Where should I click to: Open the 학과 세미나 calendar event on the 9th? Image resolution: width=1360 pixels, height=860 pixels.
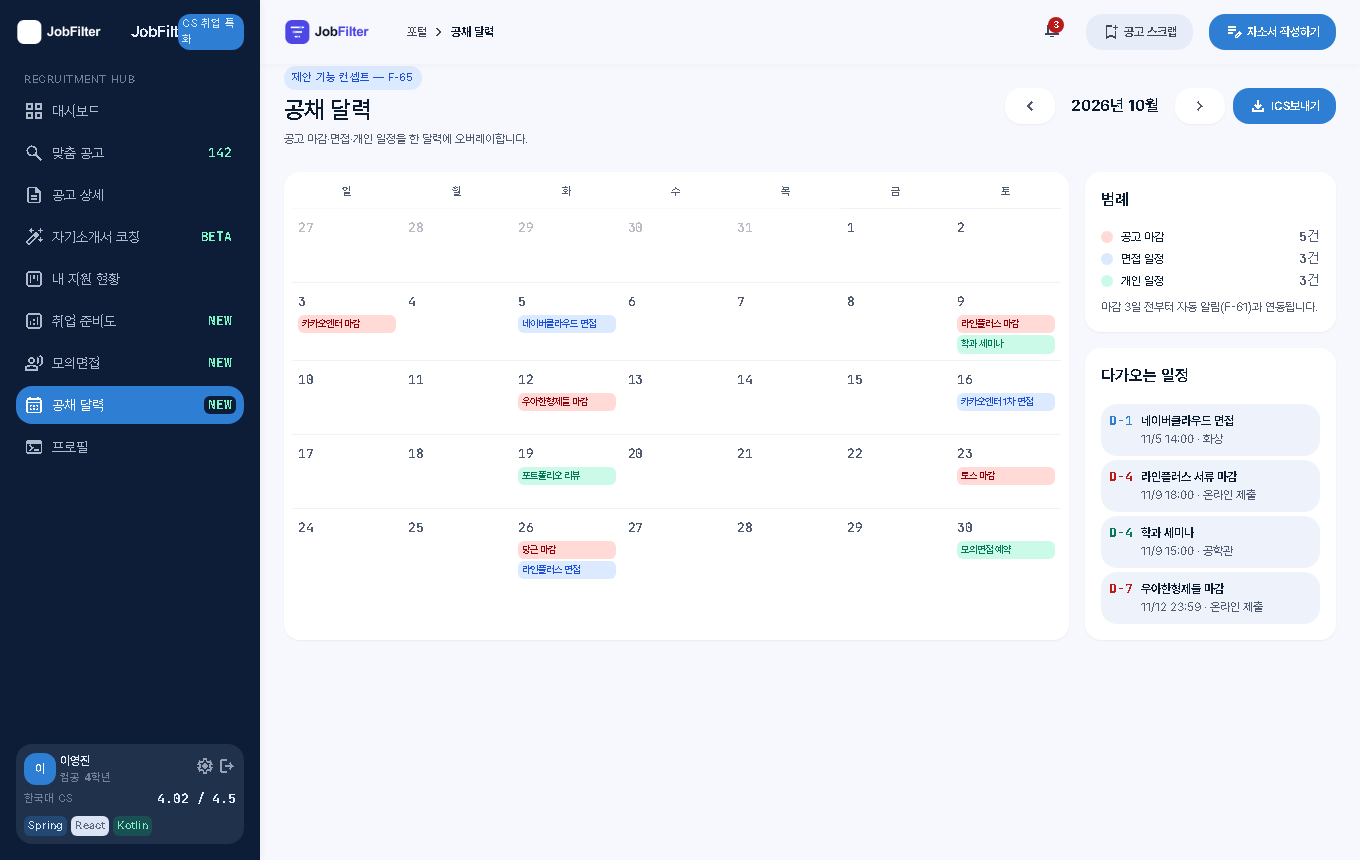pyautogui.click(x=1006, y=344)
